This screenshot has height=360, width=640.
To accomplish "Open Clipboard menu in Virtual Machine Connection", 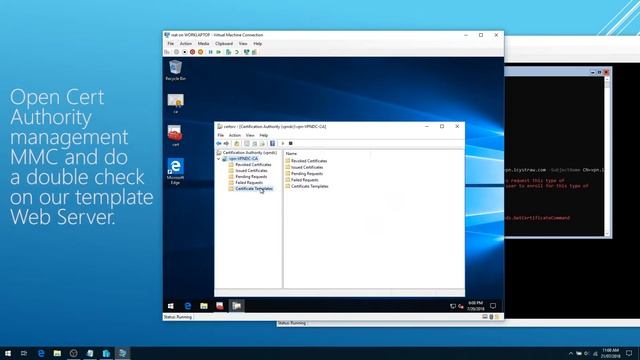I will coord(224,44).
